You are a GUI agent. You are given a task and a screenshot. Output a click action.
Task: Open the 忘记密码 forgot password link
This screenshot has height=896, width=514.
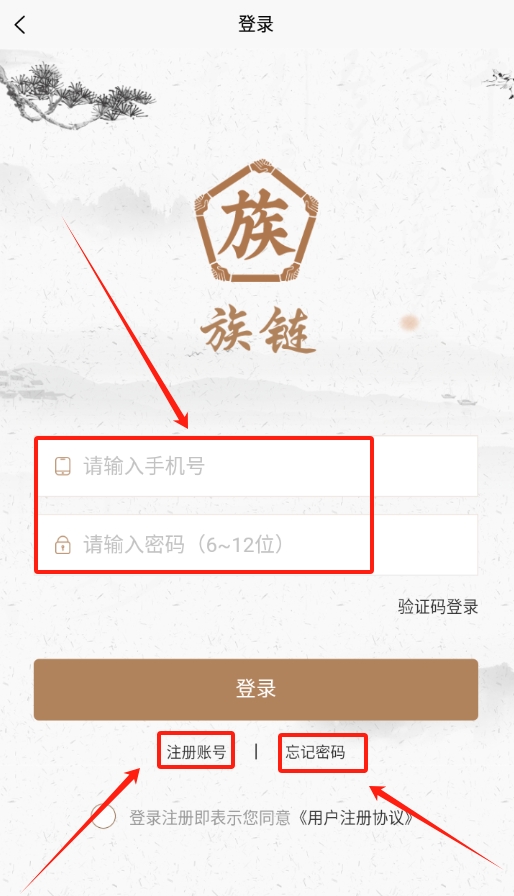(315, 752)
